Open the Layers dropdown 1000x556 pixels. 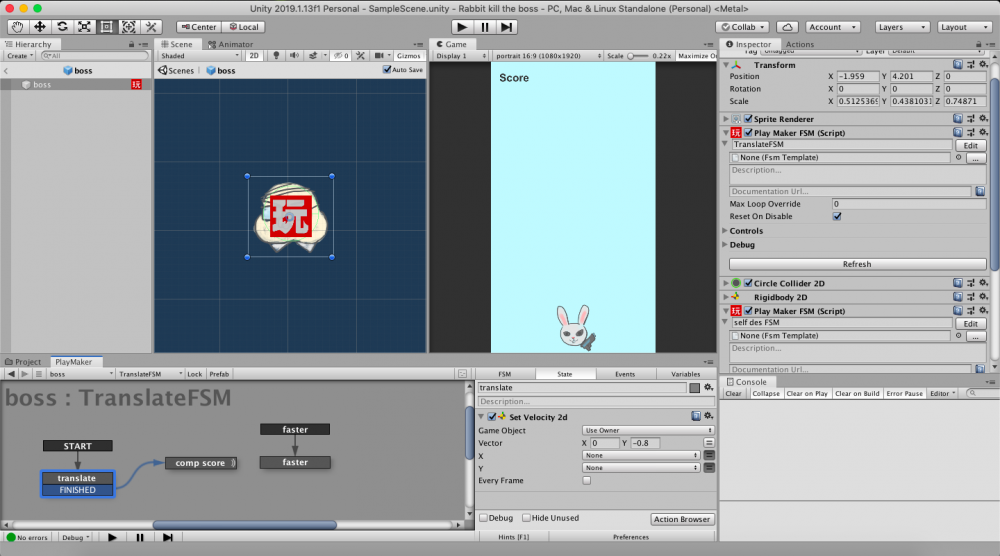[902, 27]
